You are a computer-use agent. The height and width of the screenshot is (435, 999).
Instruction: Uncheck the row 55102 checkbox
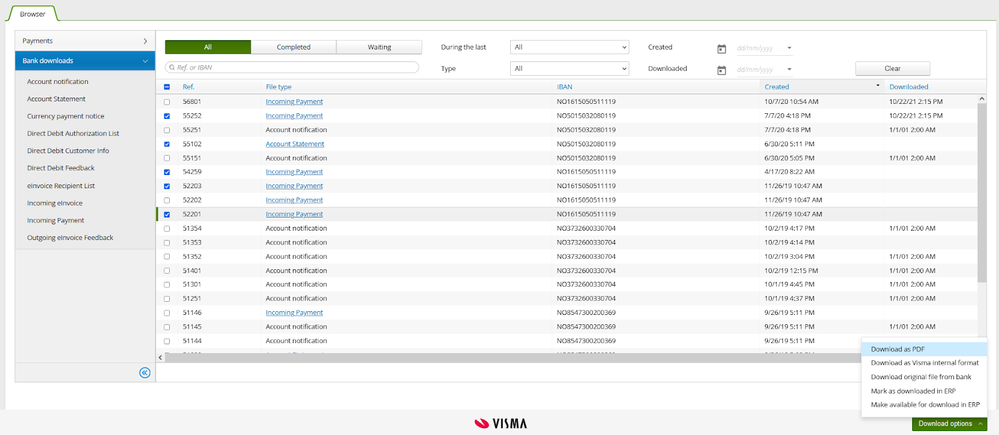pyautogui.click(x=167, y=144)
